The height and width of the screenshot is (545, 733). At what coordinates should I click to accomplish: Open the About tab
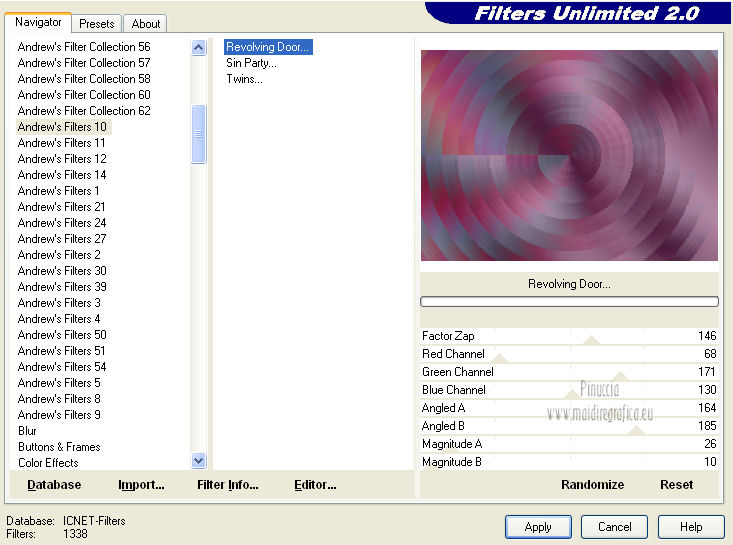pyautogui.click(x=145, y=24)
